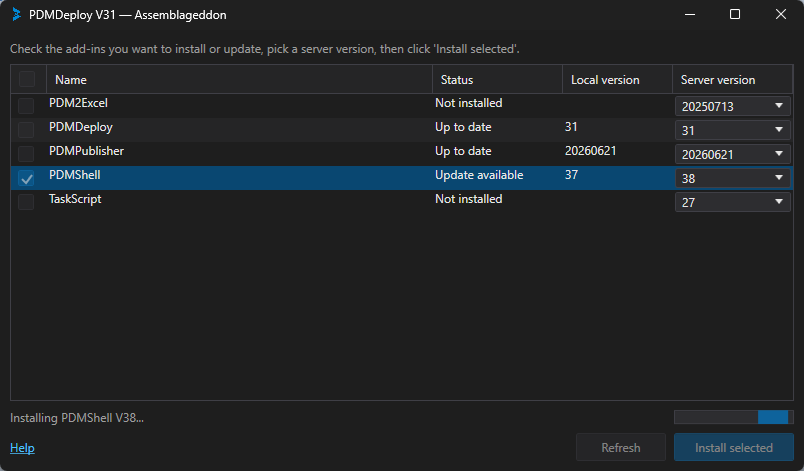Toggle the select-all checkbox in header

click(x=27, y=79)
